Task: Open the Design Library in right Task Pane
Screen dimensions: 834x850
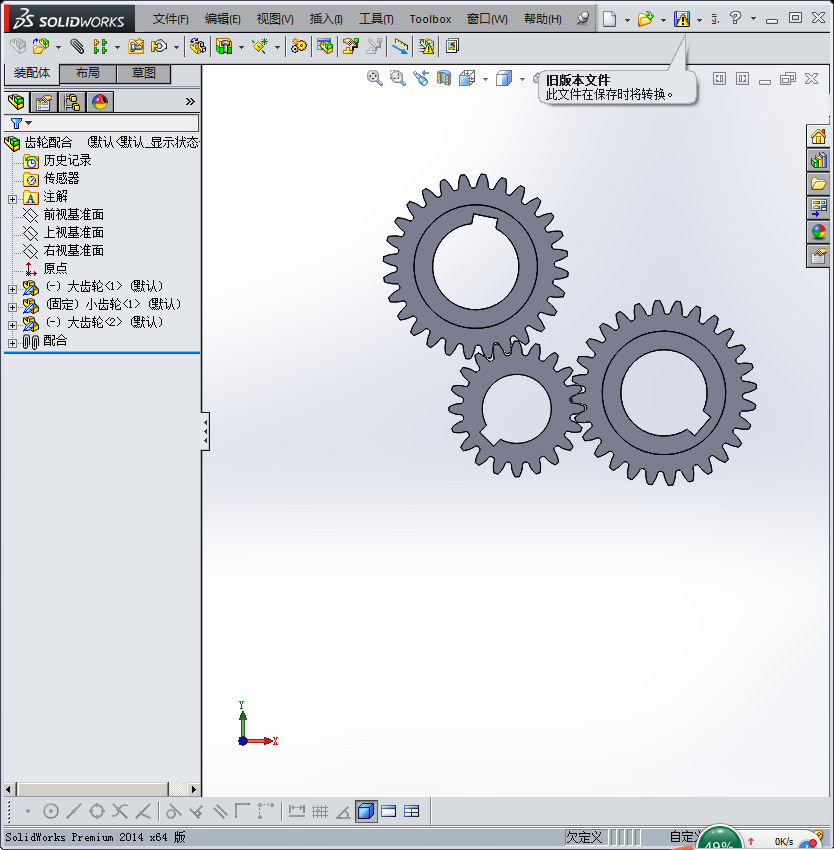Action: [x=819, y=160]
